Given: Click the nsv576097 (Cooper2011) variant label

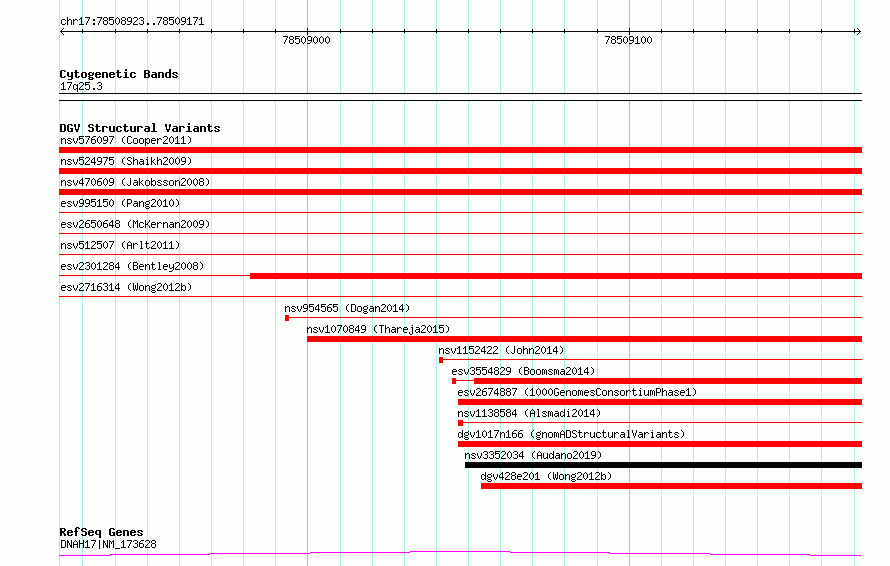Looking at the screenshot, I should (x=126, y=140).
